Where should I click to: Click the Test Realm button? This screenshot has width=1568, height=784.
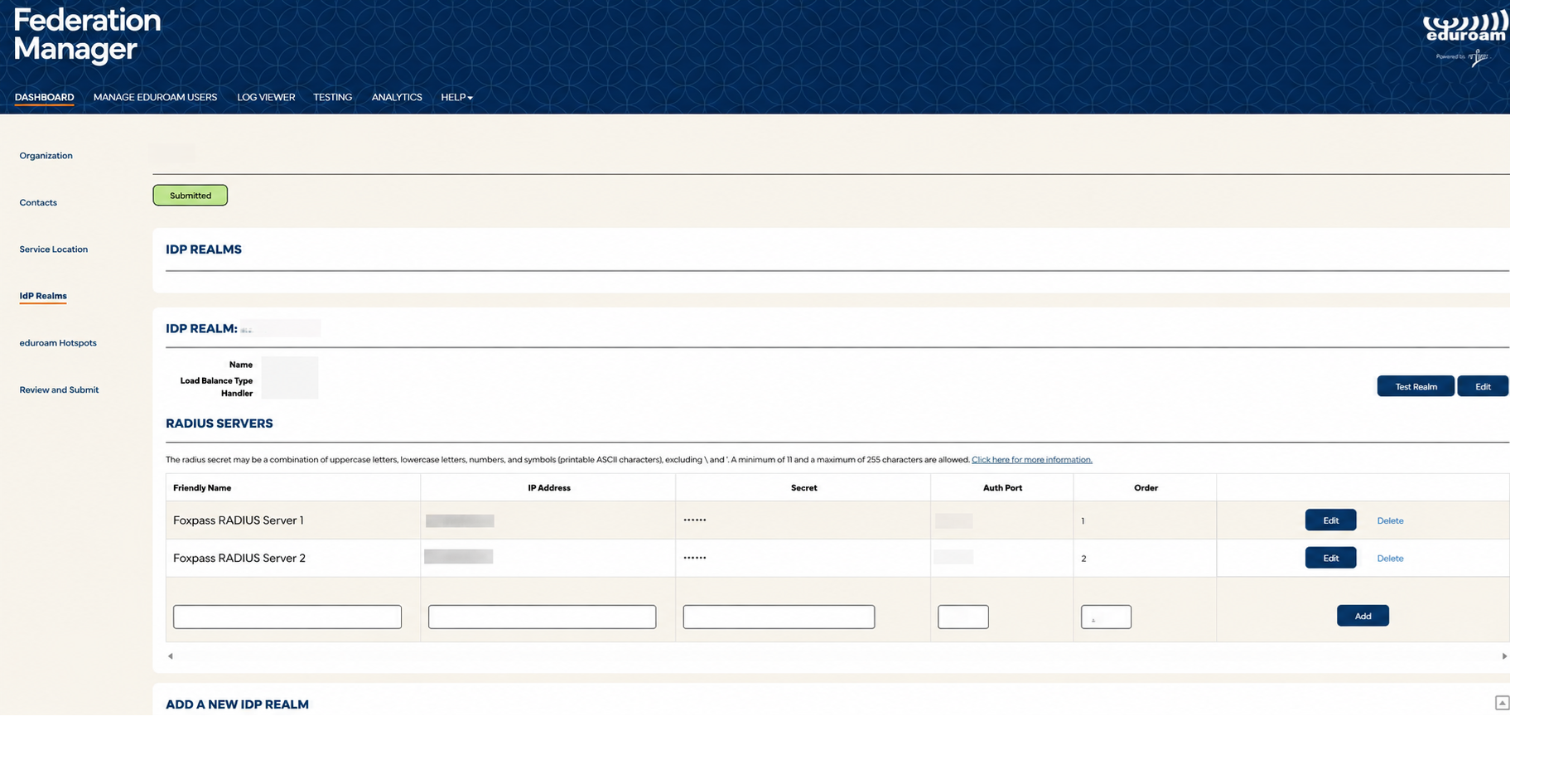[1416, 386]
